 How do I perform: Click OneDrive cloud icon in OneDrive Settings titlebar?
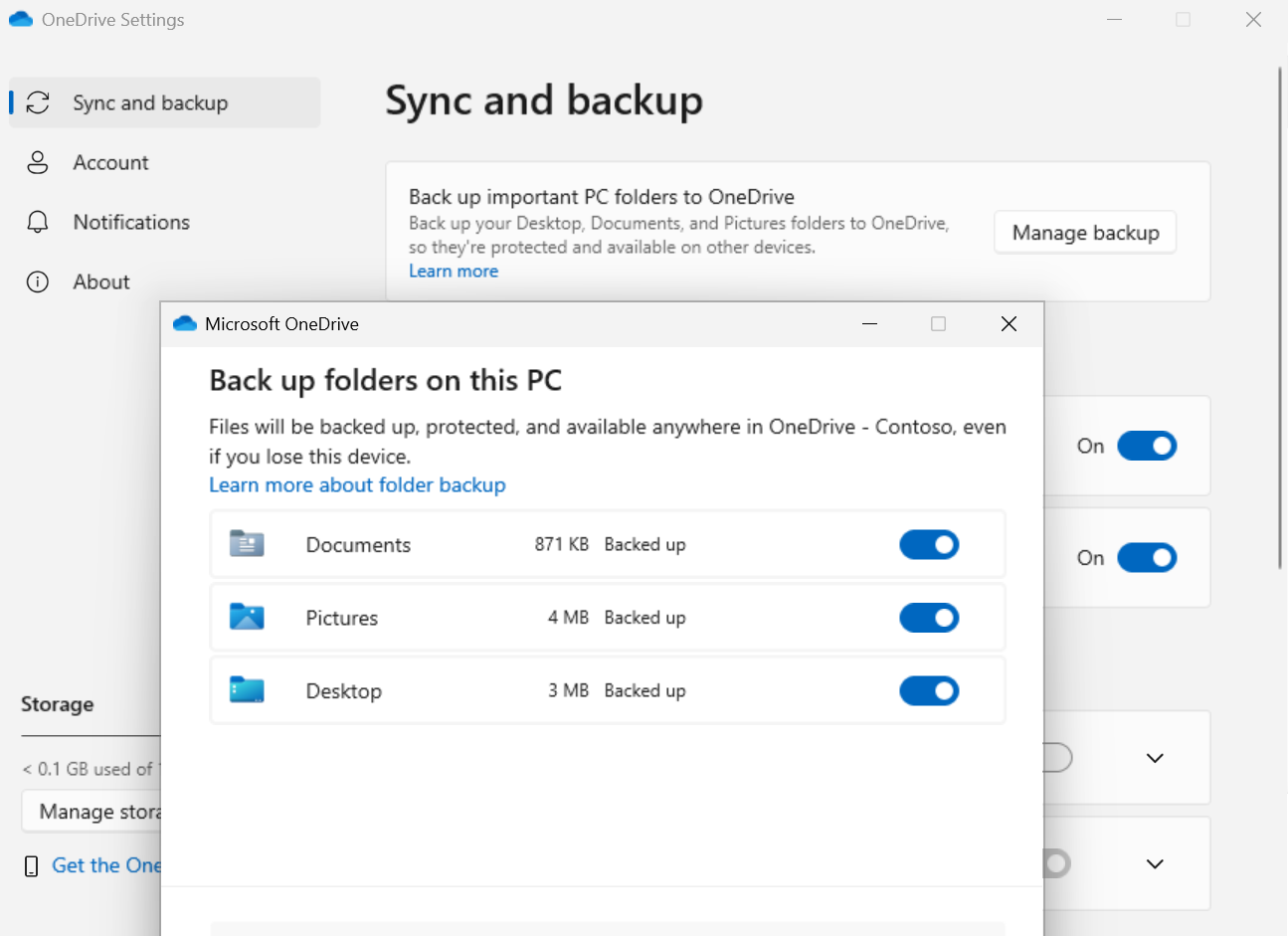21,19
